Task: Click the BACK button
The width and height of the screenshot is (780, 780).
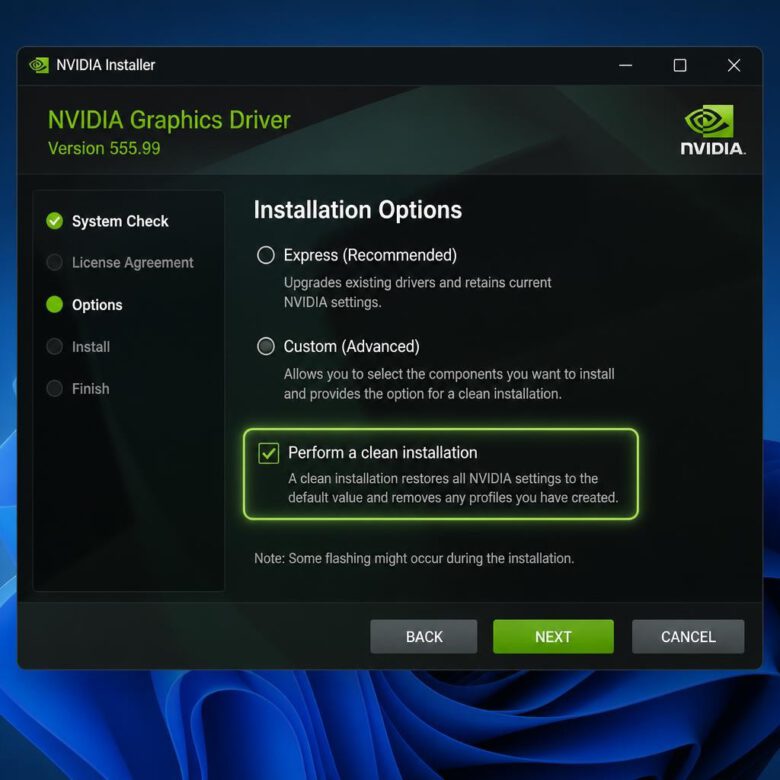Action: click(424, 636)
